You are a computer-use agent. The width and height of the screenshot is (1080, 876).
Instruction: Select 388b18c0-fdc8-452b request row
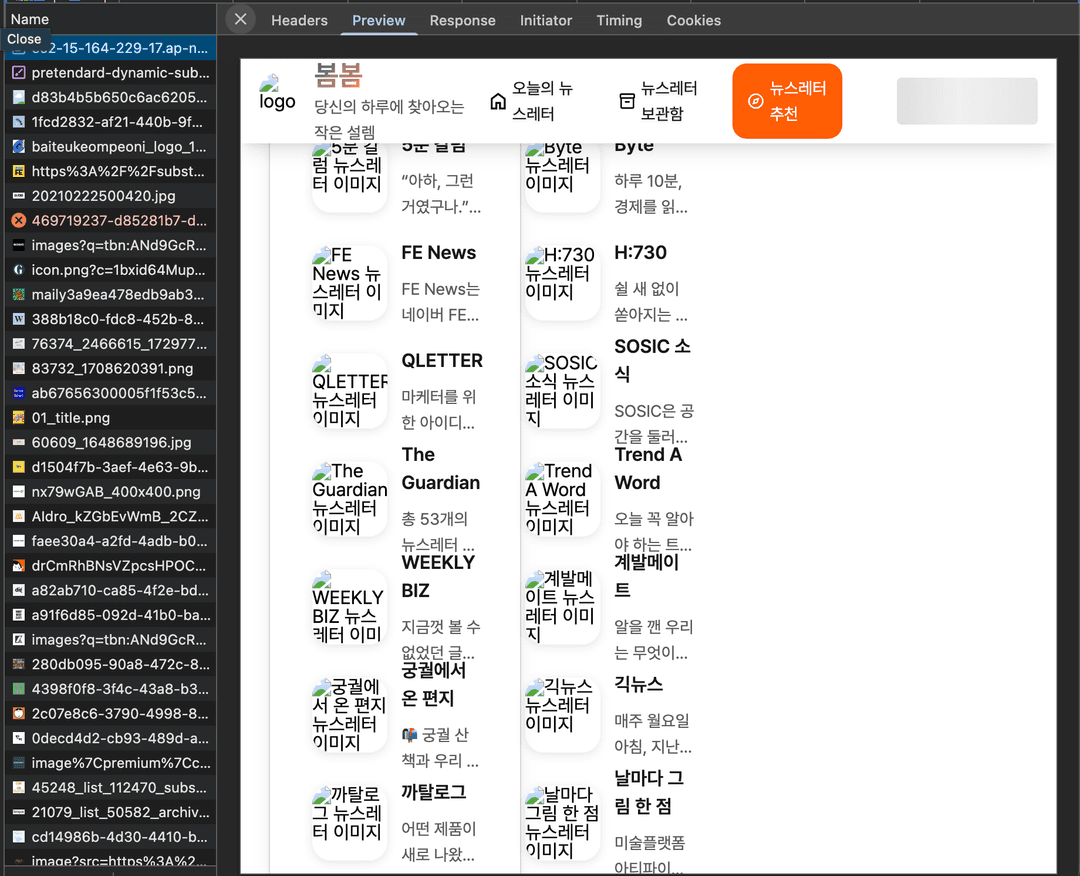click(110, 319)
